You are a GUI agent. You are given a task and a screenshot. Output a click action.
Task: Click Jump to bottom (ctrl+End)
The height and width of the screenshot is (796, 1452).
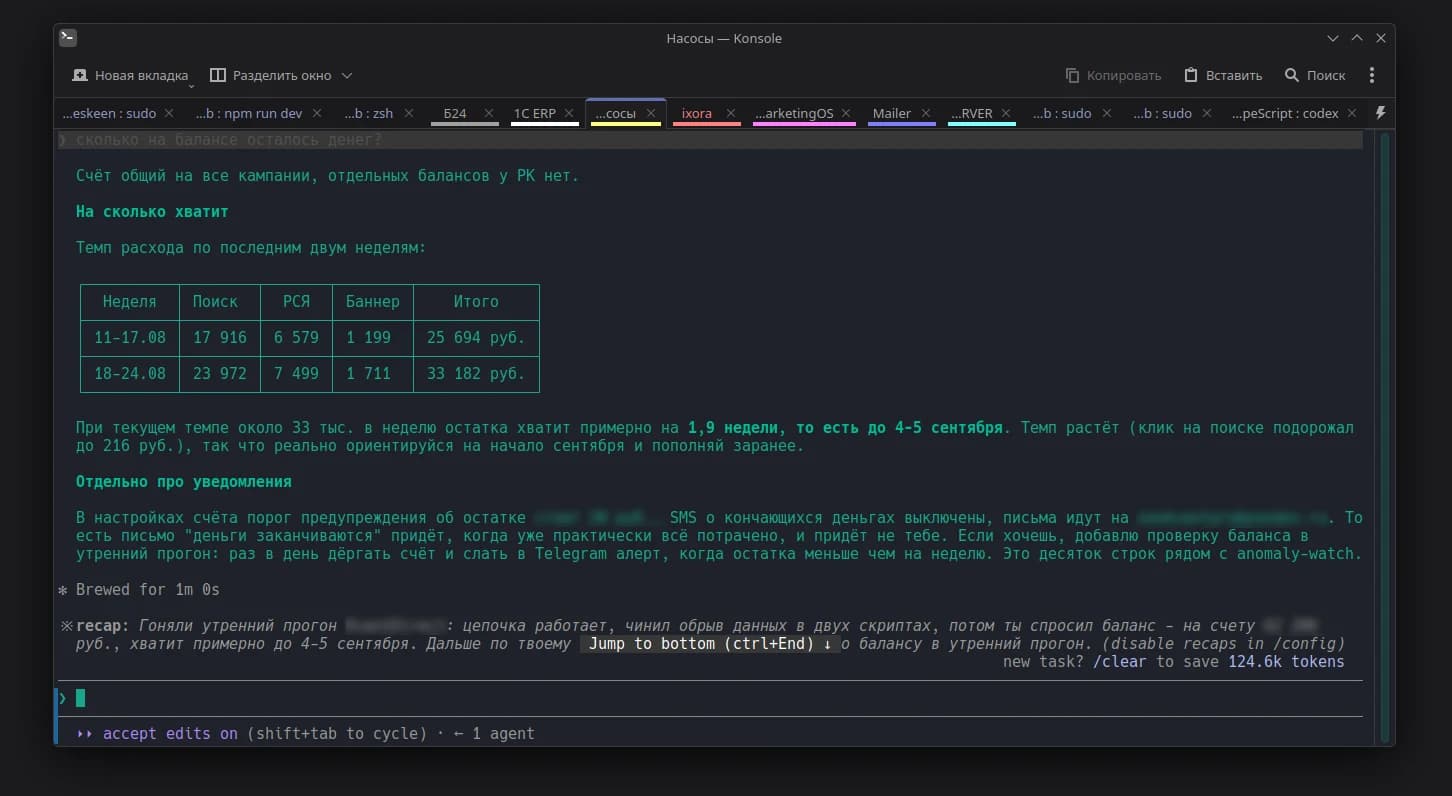[710, 643]
